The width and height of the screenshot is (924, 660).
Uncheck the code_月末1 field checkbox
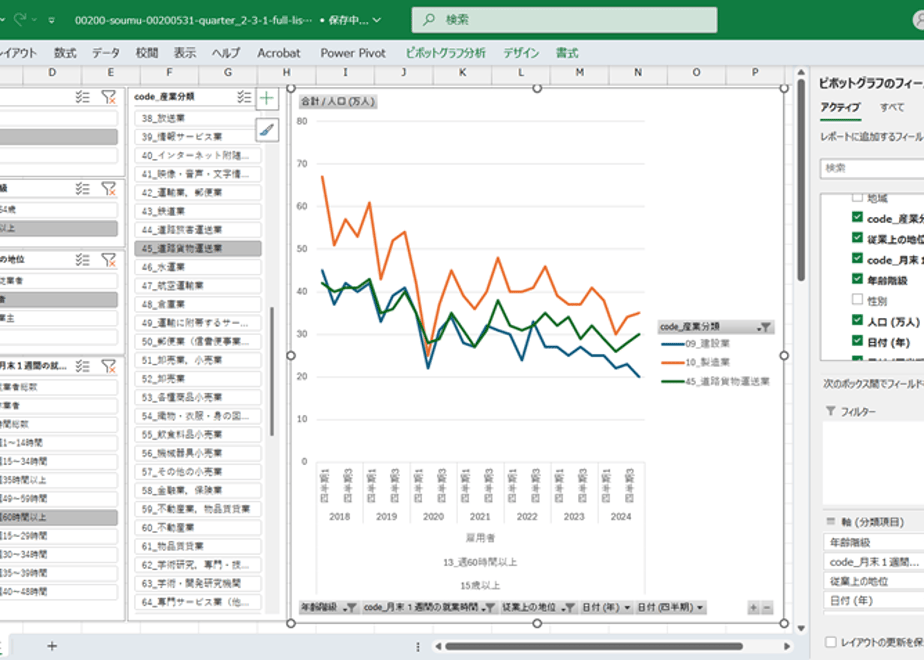pos(857,258)
